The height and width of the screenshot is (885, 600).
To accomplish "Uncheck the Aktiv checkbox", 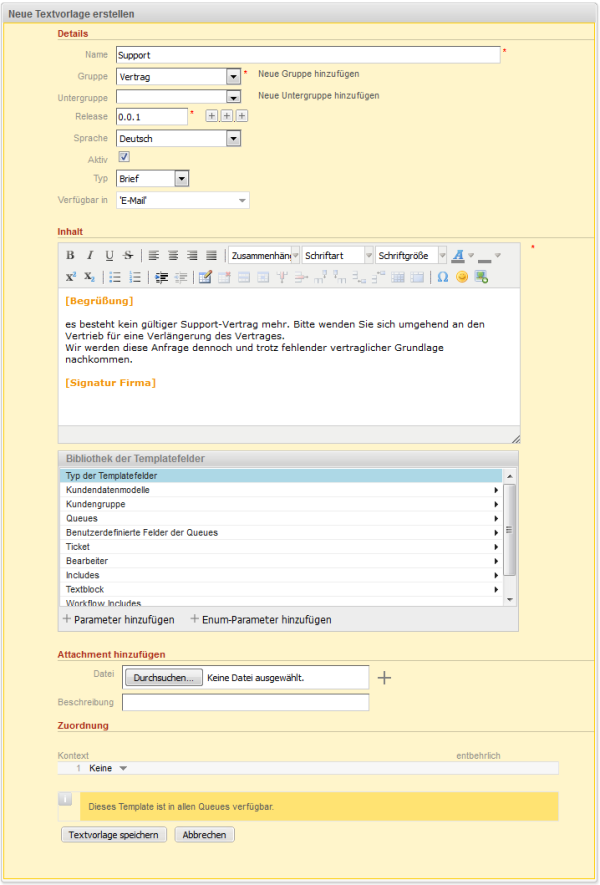I will click(x=123, y=157).
